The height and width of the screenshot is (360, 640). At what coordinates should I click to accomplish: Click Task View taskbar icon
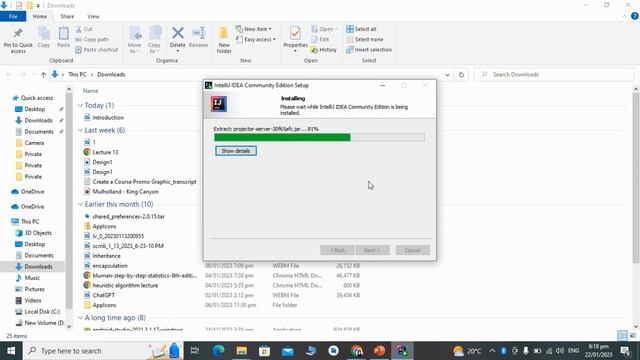(x=195, y=351)
